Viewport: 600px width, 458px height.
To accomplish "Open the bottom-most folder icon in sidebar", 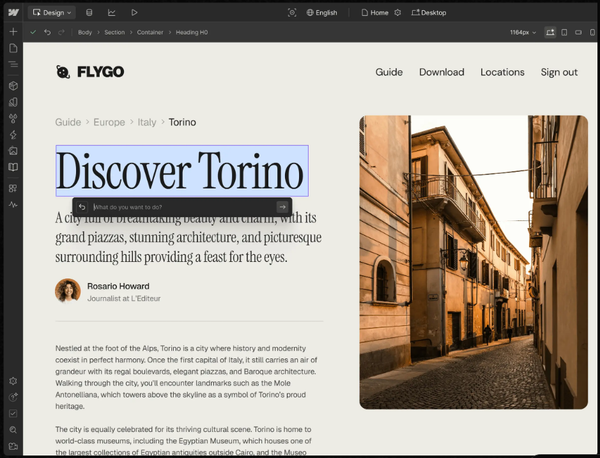I will (13, 446).
